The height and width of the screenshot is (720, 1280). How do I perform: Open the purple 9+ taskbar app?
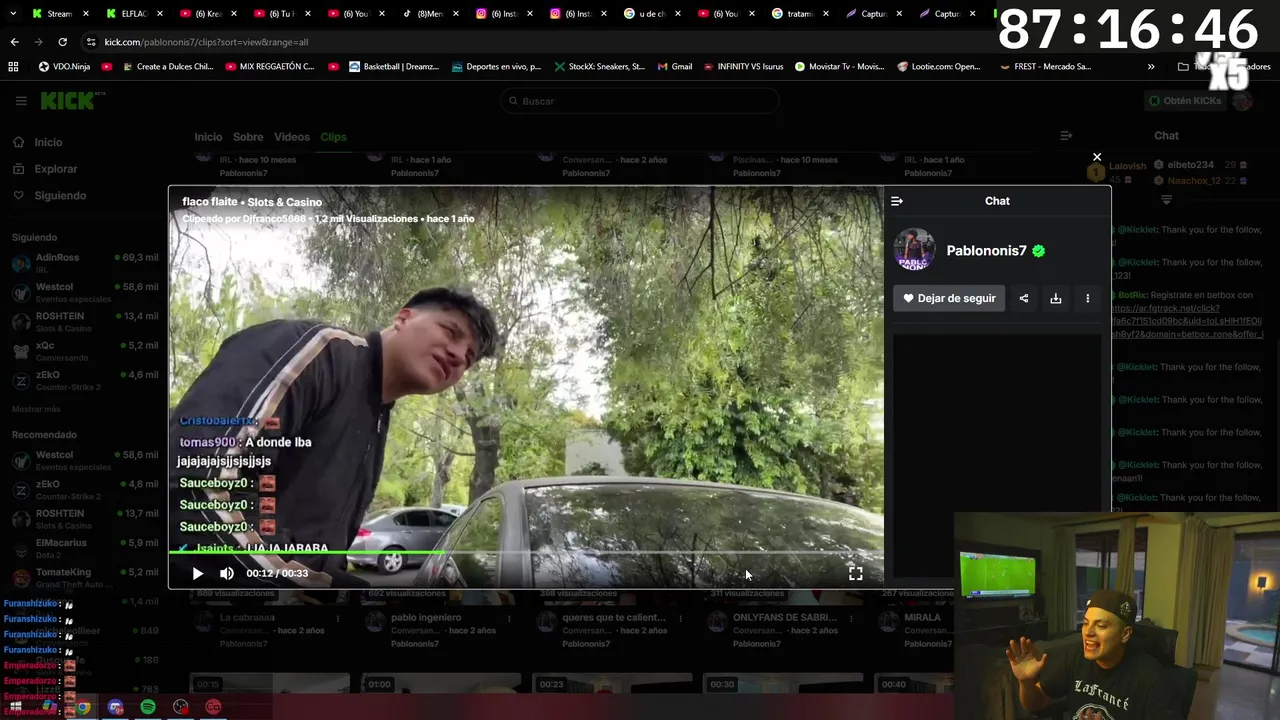click(x=116, y=707)
